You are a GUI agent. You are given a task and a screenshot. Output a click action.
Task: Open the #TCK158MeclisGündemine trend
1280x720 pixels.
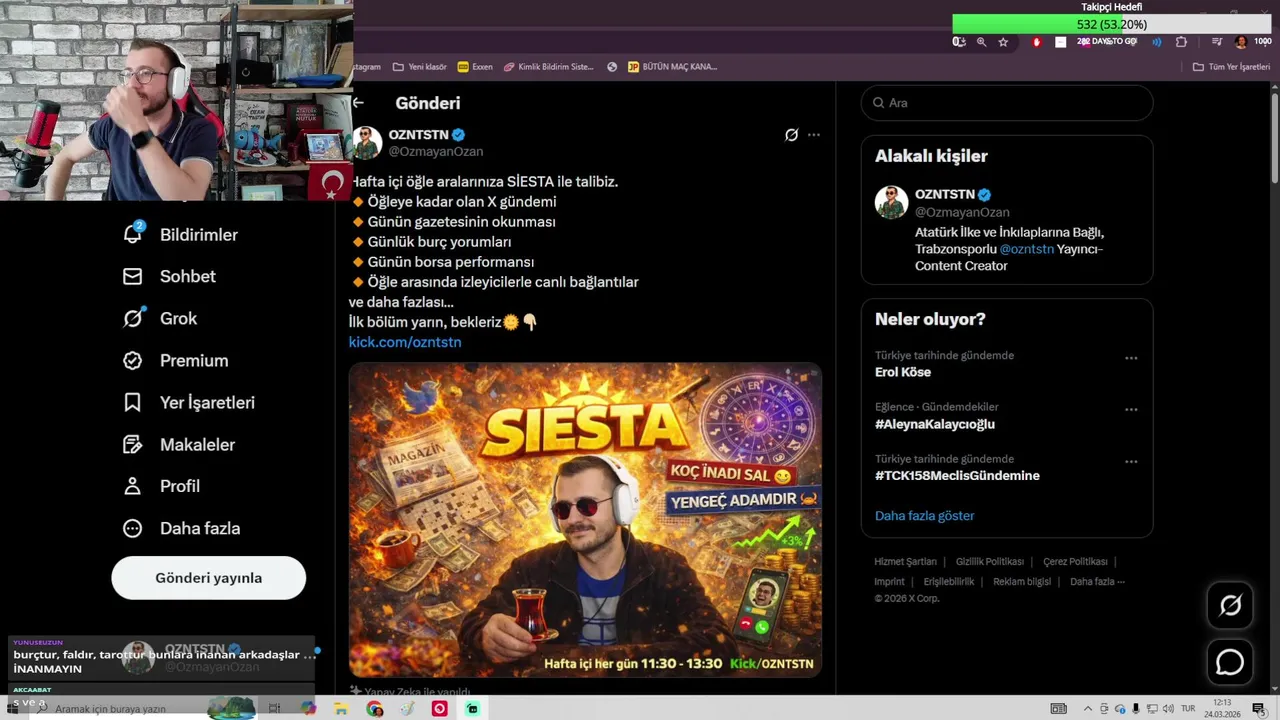click(x=957, y=476)
